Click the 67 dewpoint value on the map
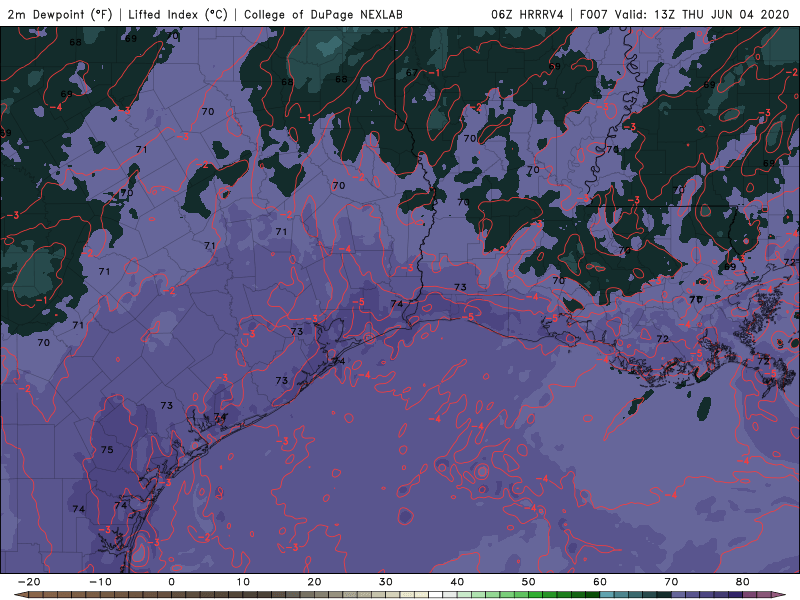The width and height of the screenshot is (800, 600). pos(412,72)
